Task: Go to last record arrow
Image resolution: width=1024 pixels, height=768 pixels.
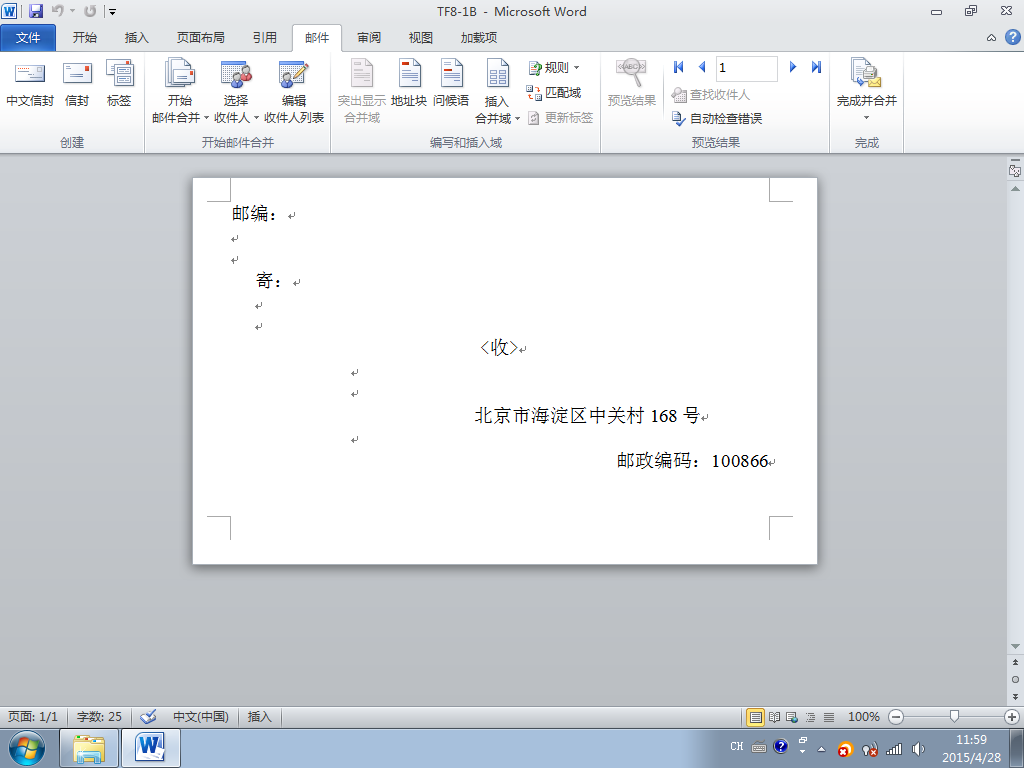Action: pos(816,67)
